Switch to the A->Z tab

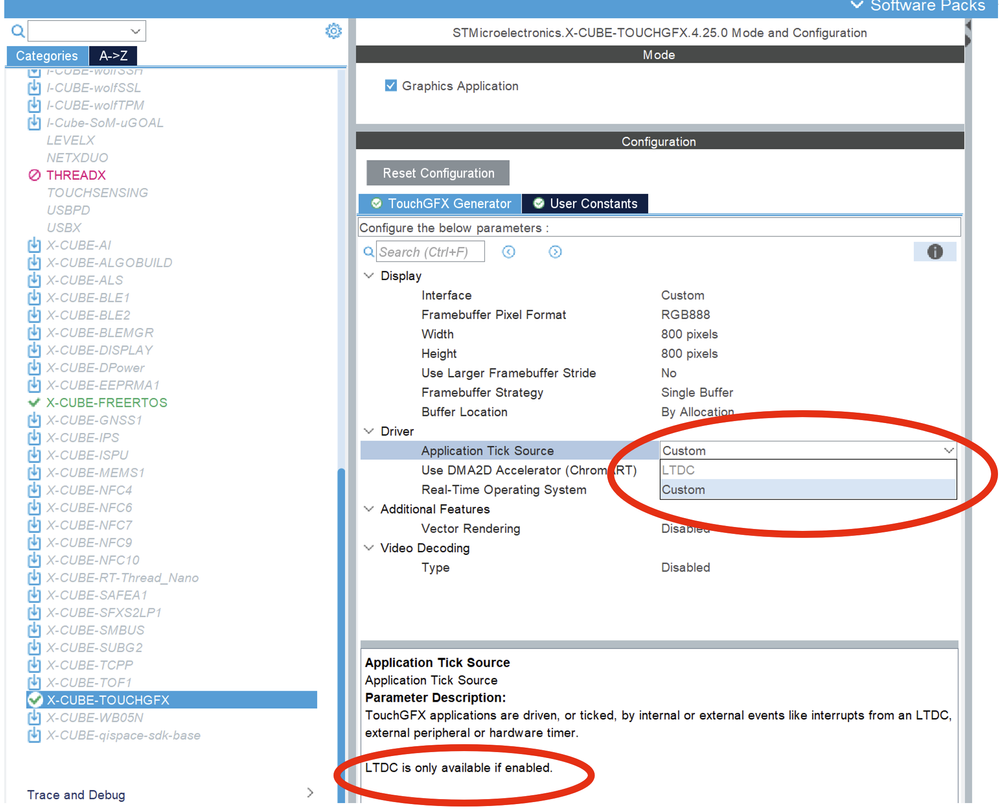click(113, 56)
